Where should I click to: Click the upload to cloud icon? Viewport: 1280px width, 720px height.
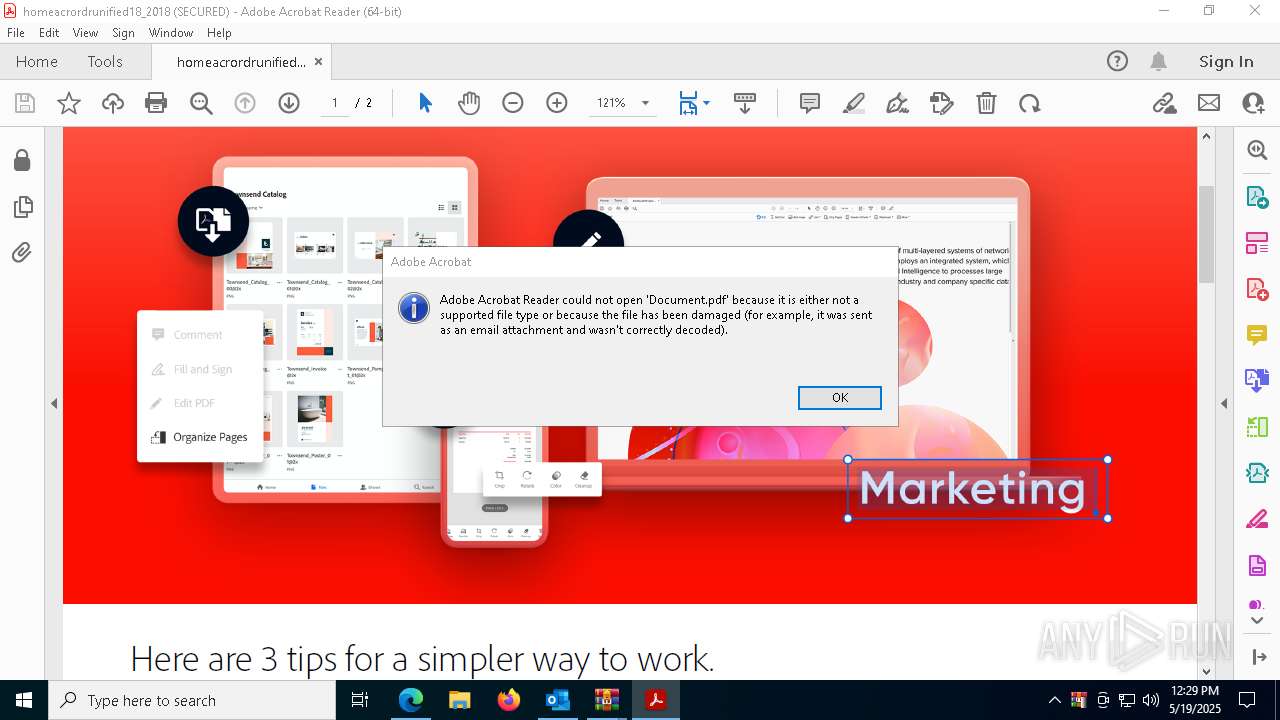click(113, 103)
